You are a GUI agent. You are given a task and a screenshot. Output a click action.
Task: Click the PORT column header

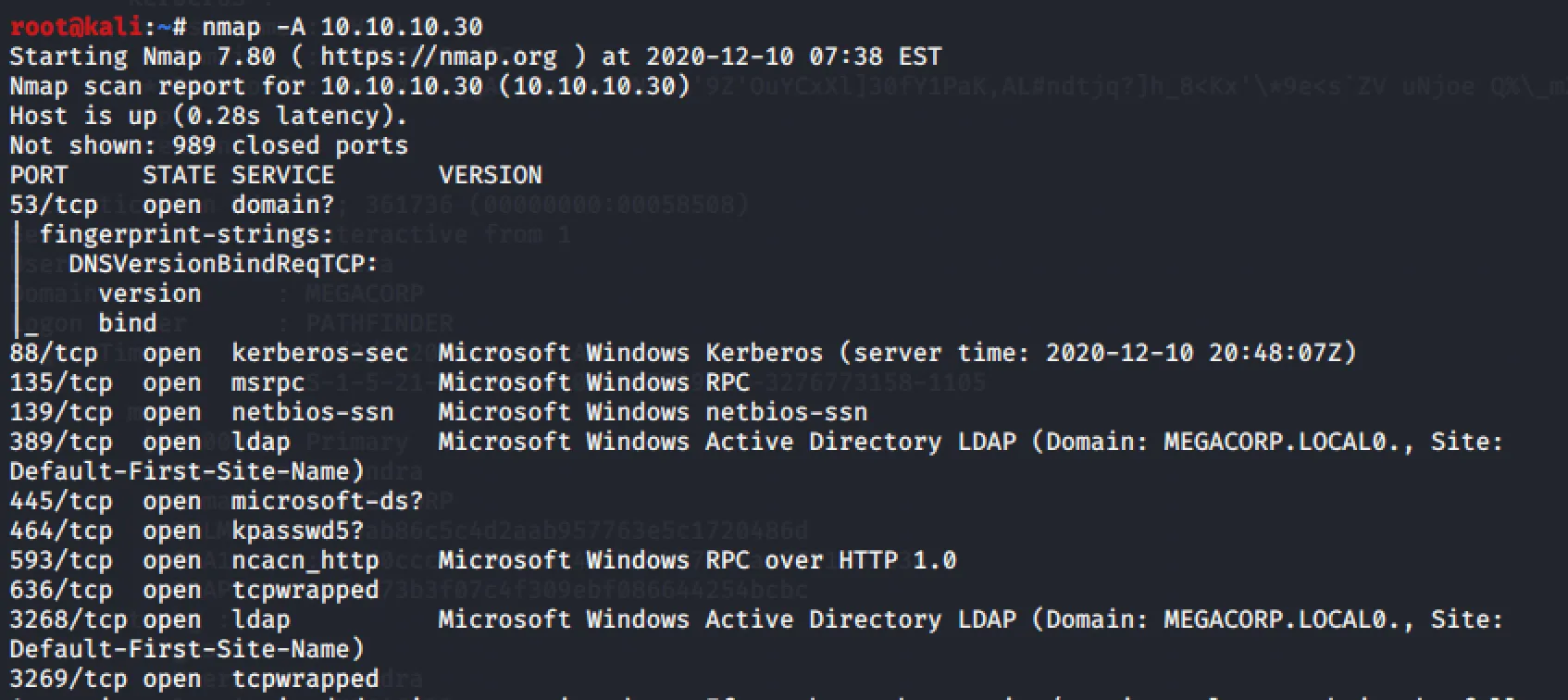pyautogui.click(x=39, y=175)
